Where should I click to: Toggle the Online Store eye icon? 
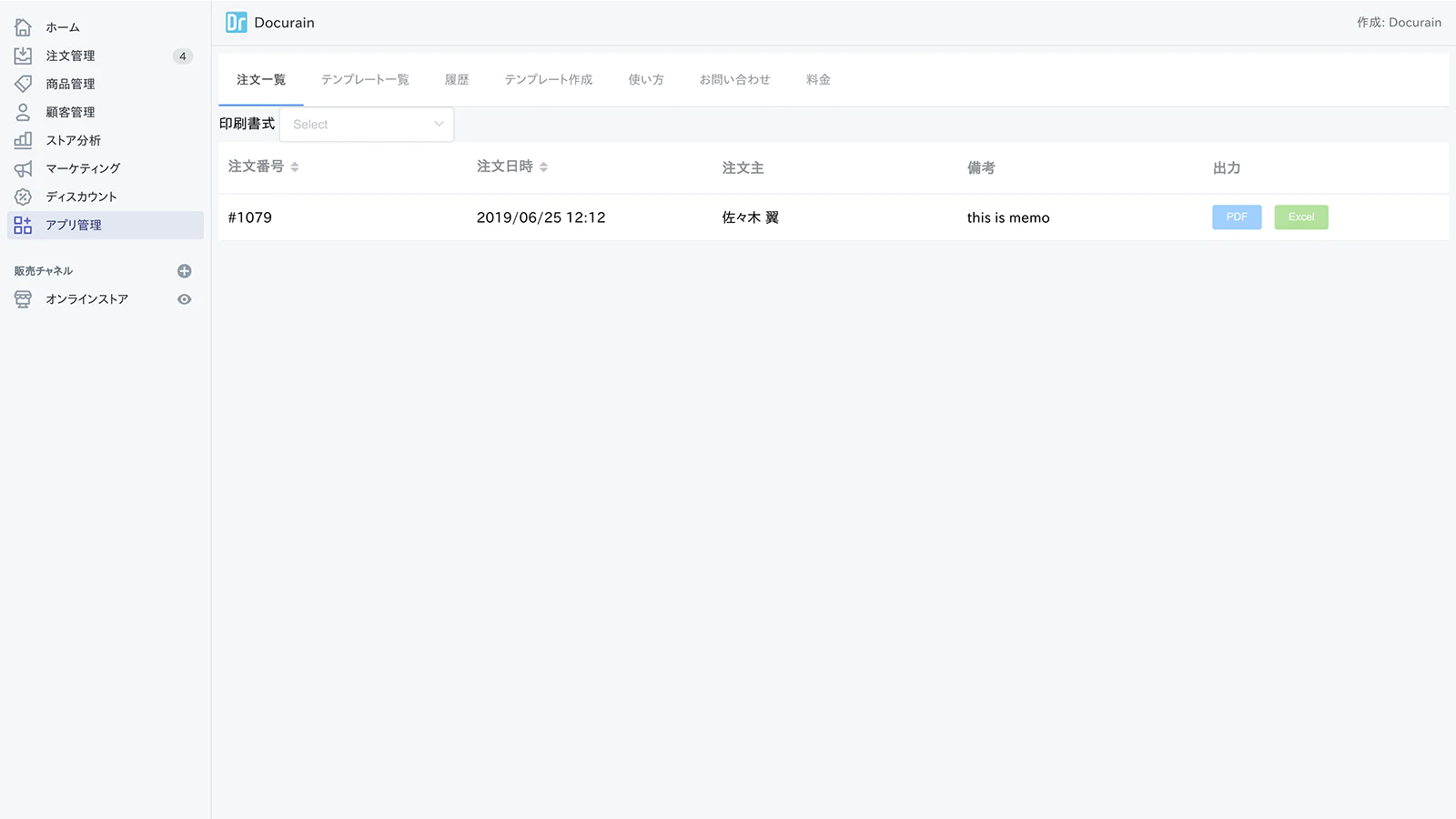pos(184,299)
